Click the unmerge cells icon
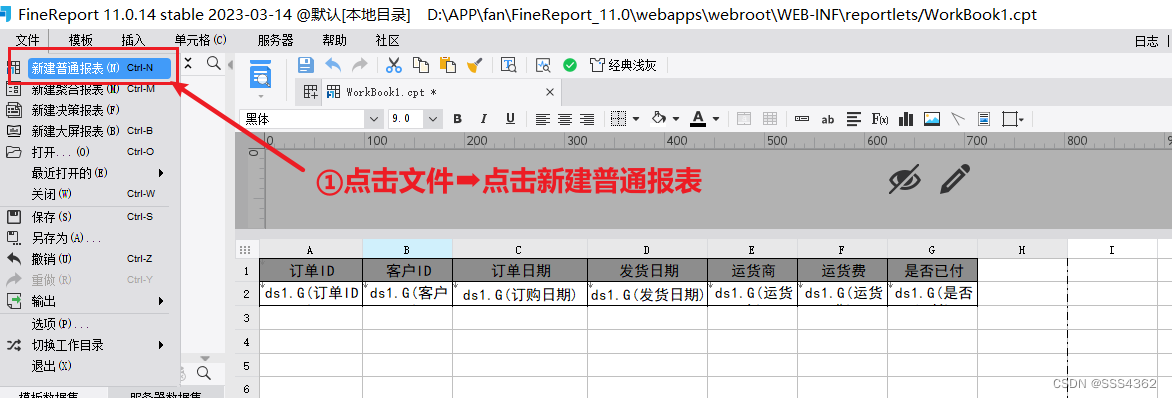The image size is (1172, 398). (770, 118)
